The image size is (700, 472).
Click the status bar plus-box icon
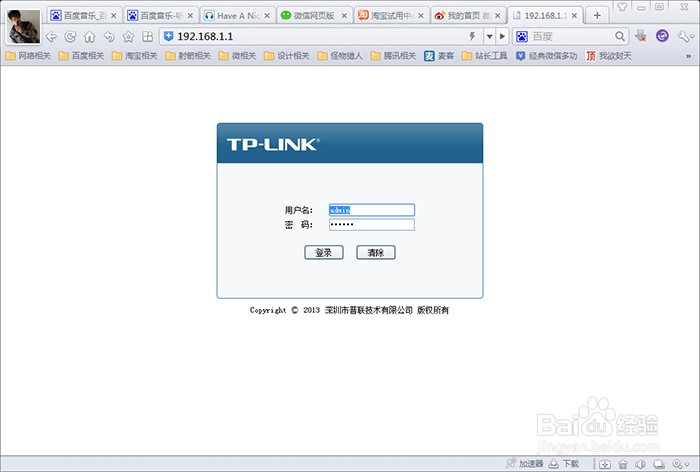point(605,464)
